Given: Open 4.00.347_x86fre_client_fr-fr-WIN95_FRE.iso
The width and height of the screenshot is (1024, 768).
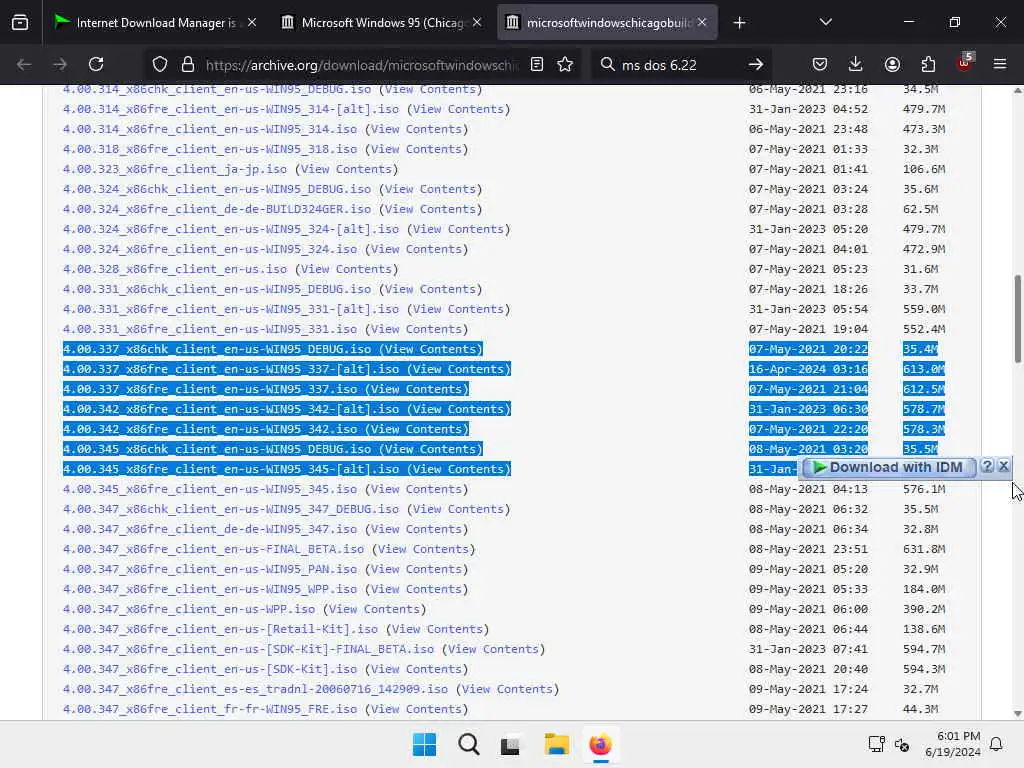Looking at the screenshot, I should (x=210, y=709).
